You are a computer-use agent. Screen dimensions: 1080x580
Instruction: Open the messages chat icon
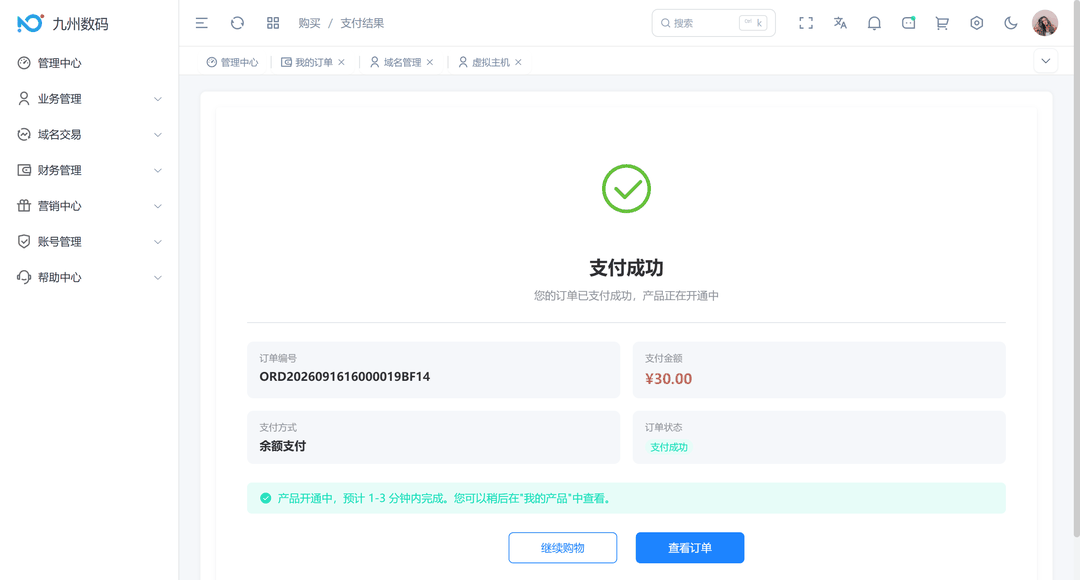coord(908,23)
